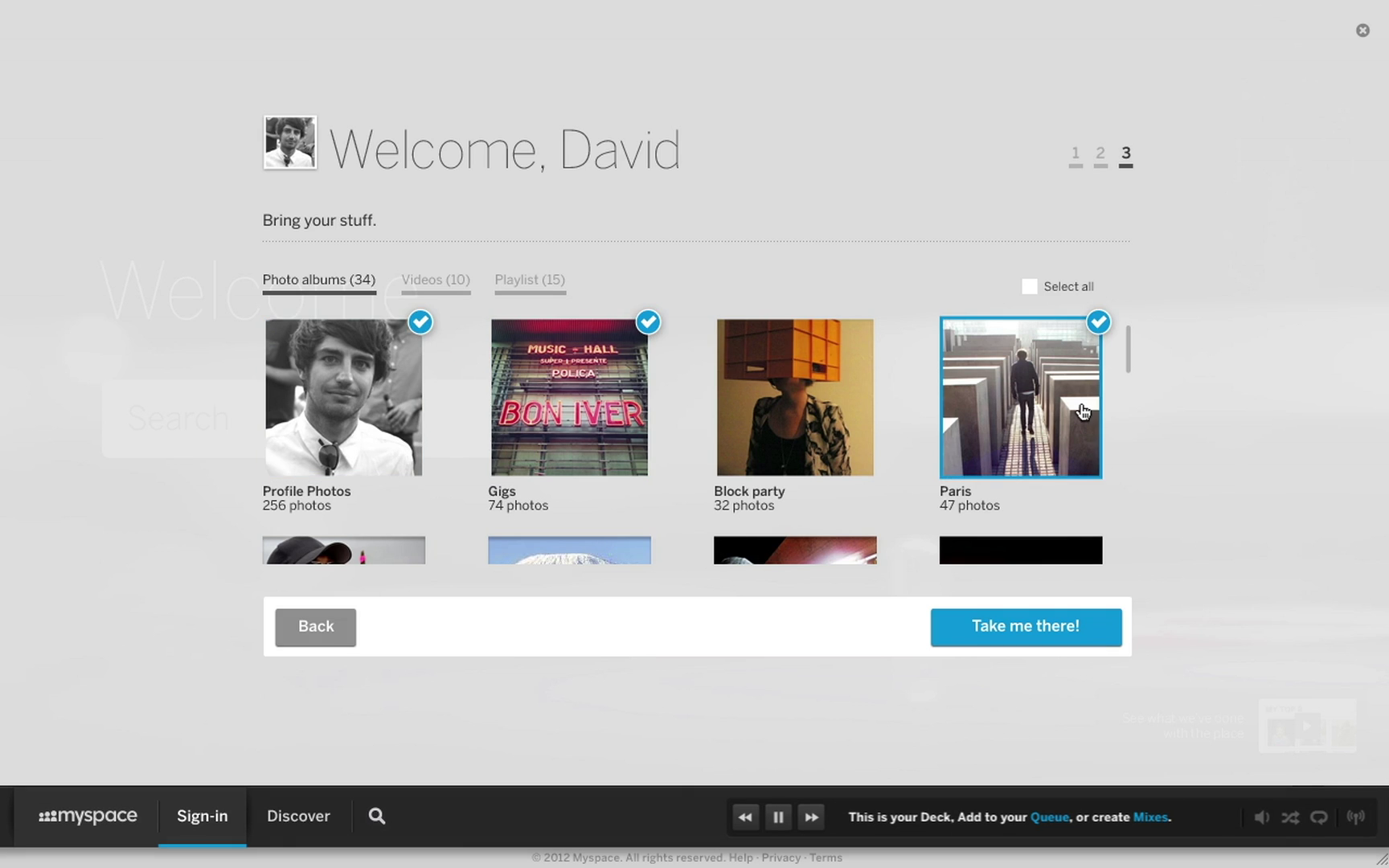Uncheck the Gigs album checkmark
The height and width of the screenshot is (868, 1389).
pyautogui.click(x=648, y=322)
